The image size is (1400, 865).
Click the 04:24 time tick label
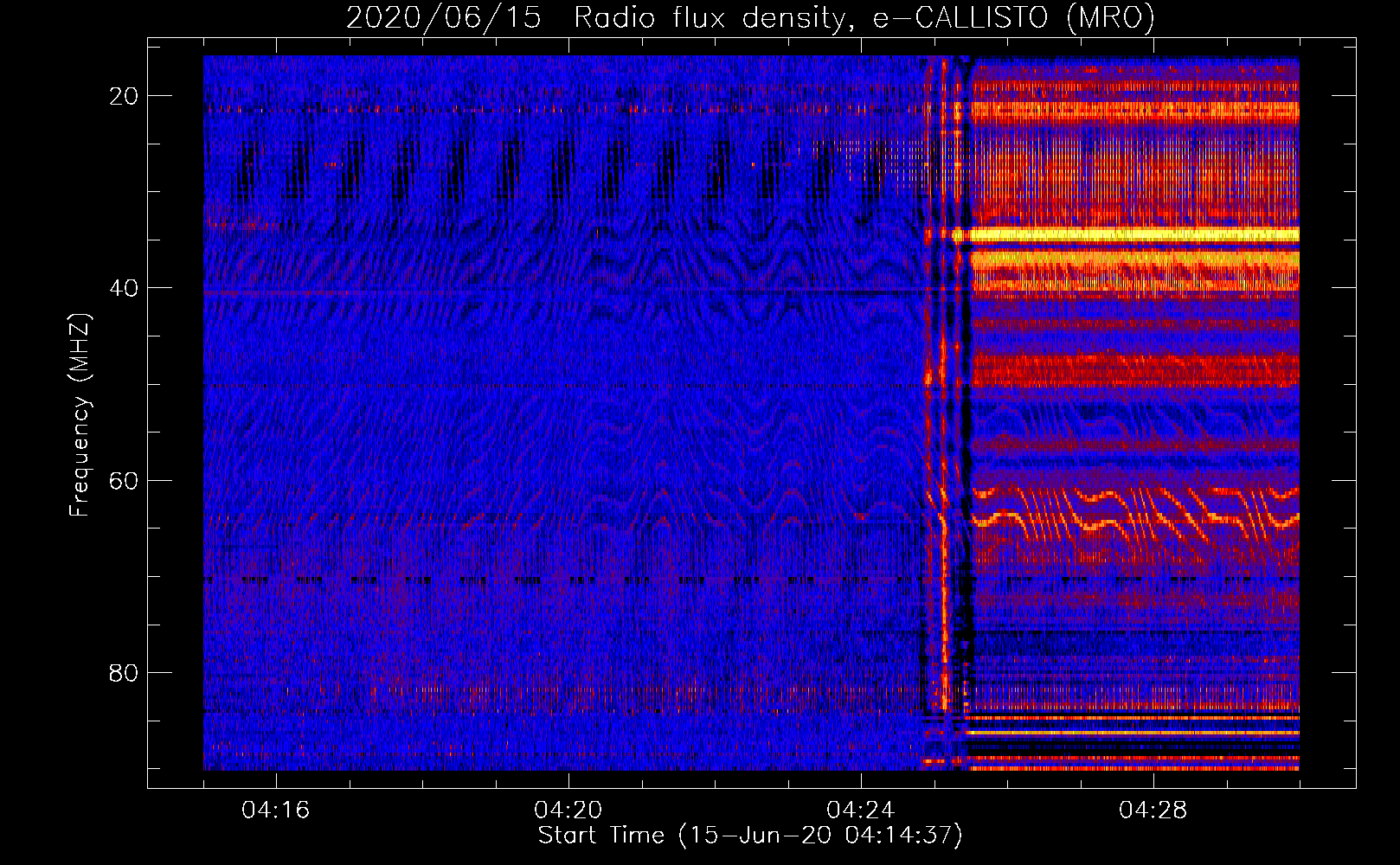pos(860,811)
